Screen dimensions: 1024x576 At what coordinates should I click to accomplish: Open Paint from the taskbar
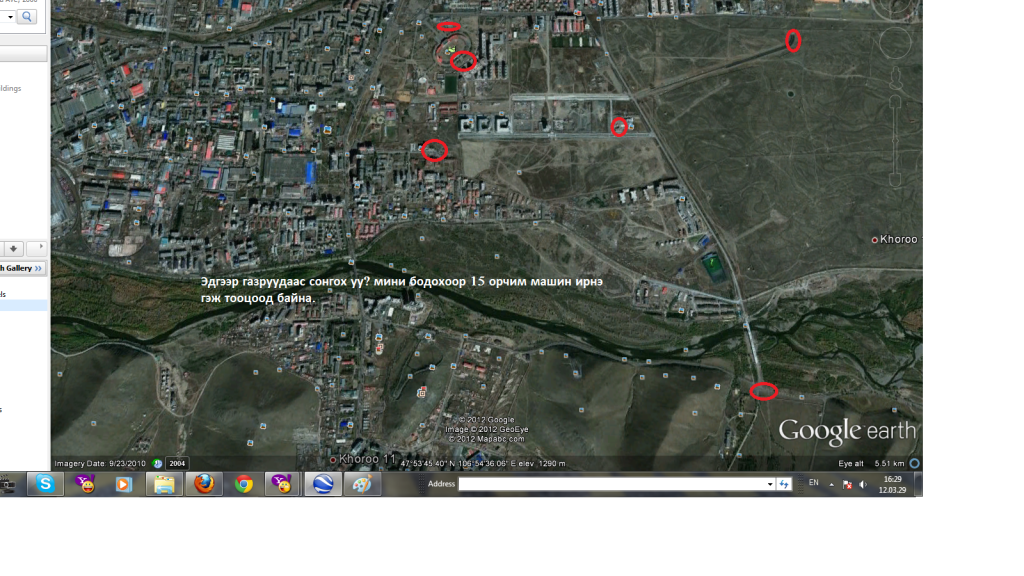coord(363,484)
